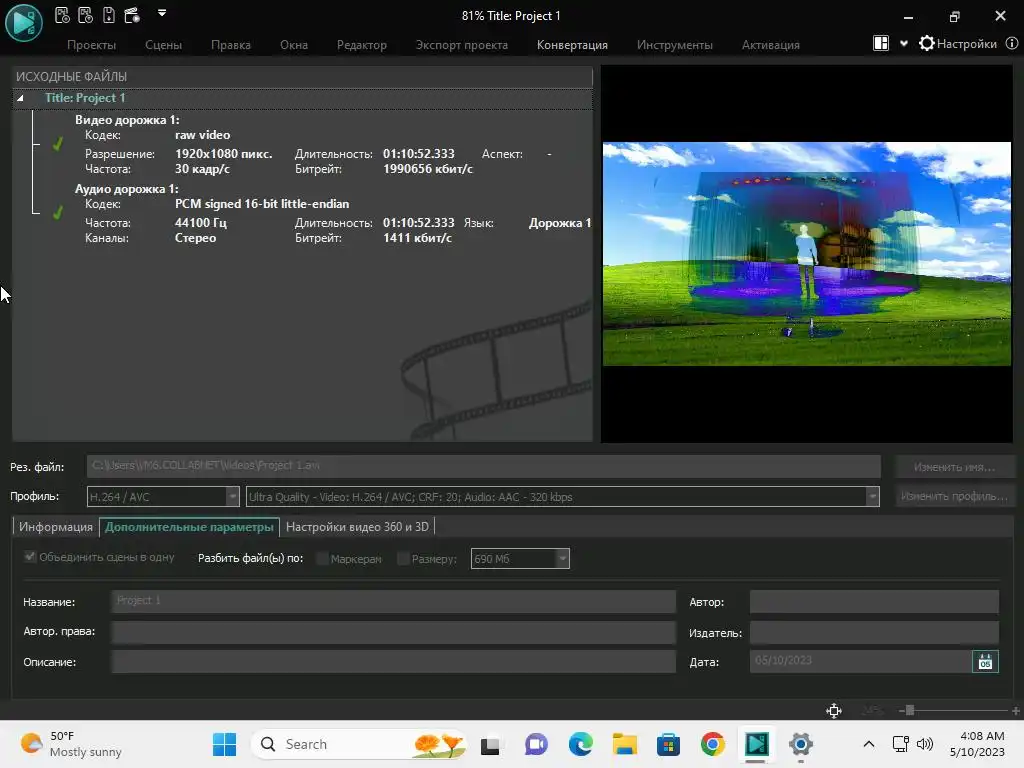Click the Изменить профиль button
The image size is (1024, 768).
954,496
